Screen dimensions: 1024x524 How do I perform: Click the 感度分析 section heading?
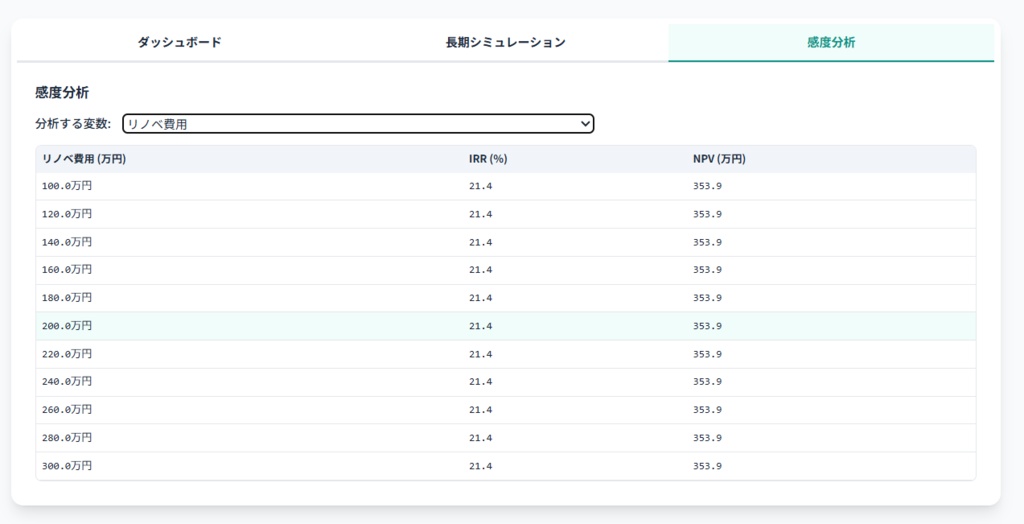pyautogui.click(x=62, y=93)
